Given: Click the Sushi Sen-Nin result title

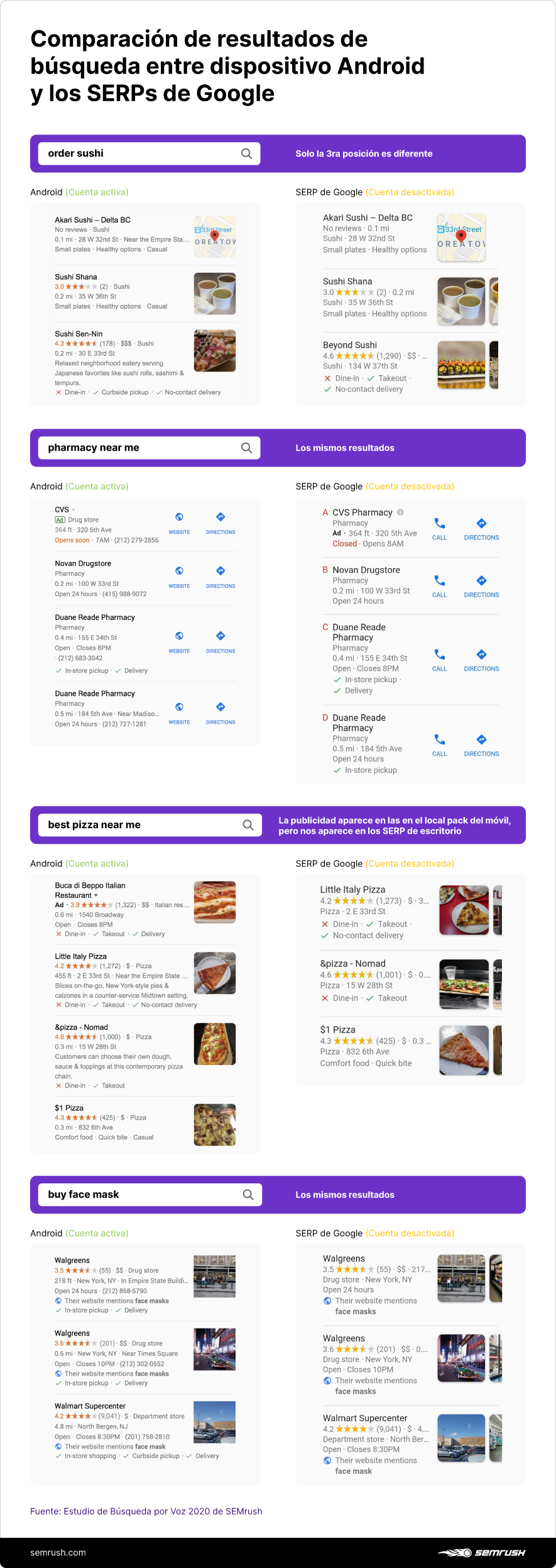Looking at the screenshot, I should click(x=79, y=334).
